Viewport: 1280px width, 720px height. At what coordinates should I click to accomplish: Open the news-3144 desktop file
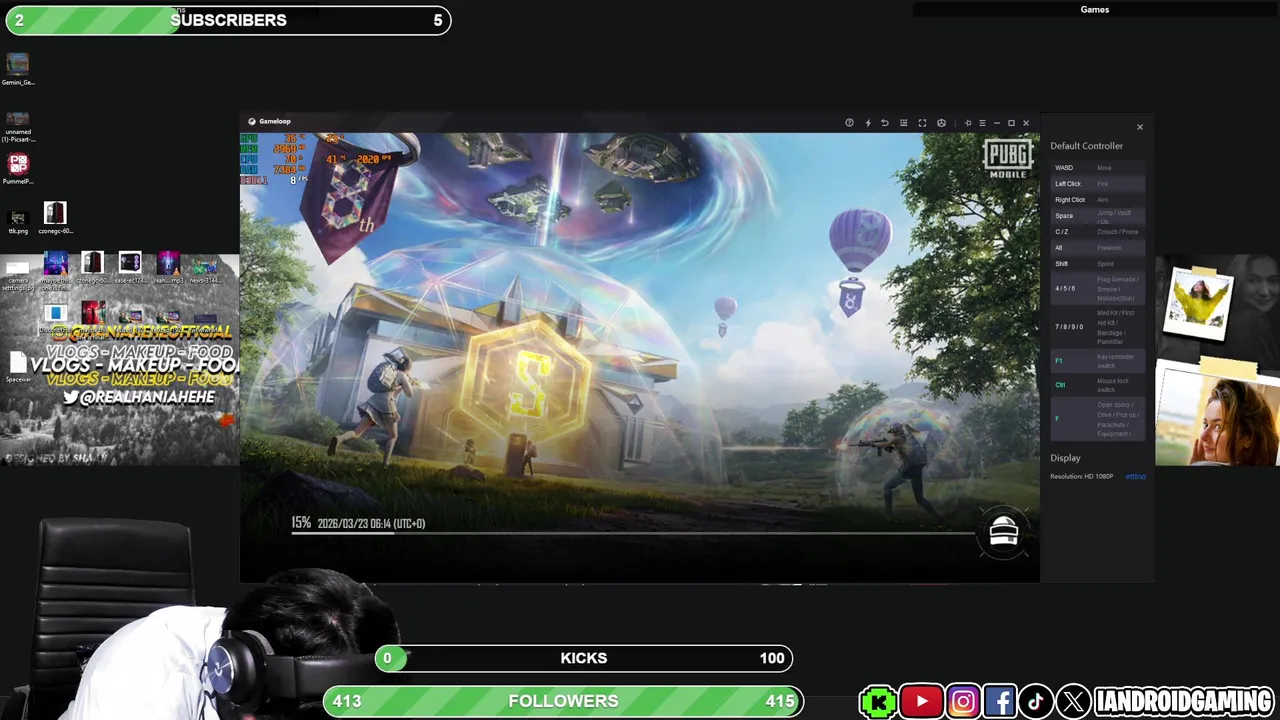pyautogui.click(x=204, y=269)
